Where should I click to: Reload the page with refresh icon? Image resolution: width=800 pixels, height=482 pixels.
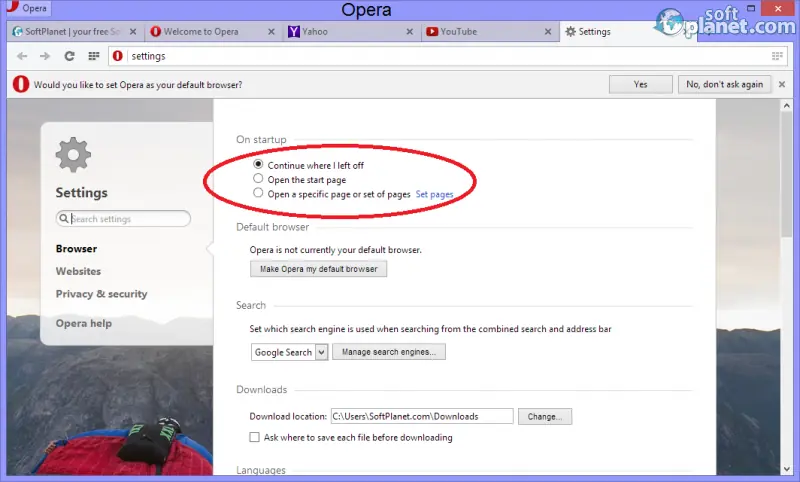(69, 56)
